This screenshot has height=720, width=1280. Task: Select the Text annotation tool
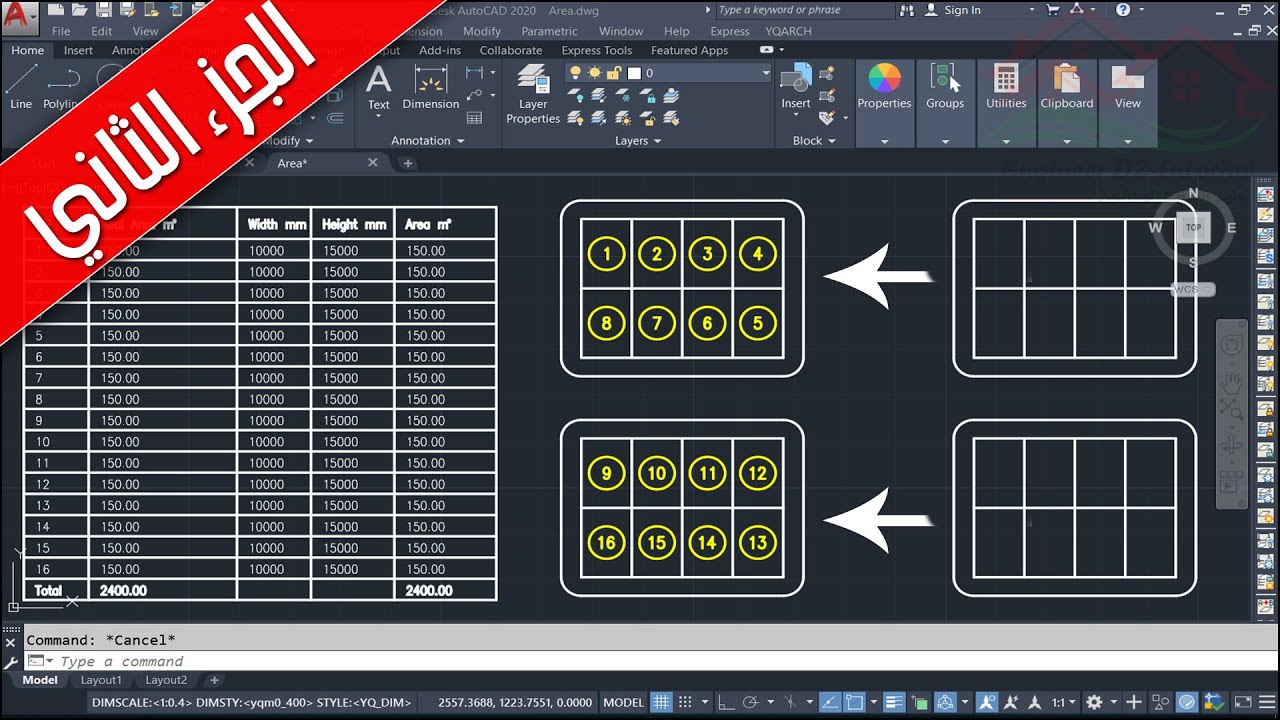click(379, 88)
